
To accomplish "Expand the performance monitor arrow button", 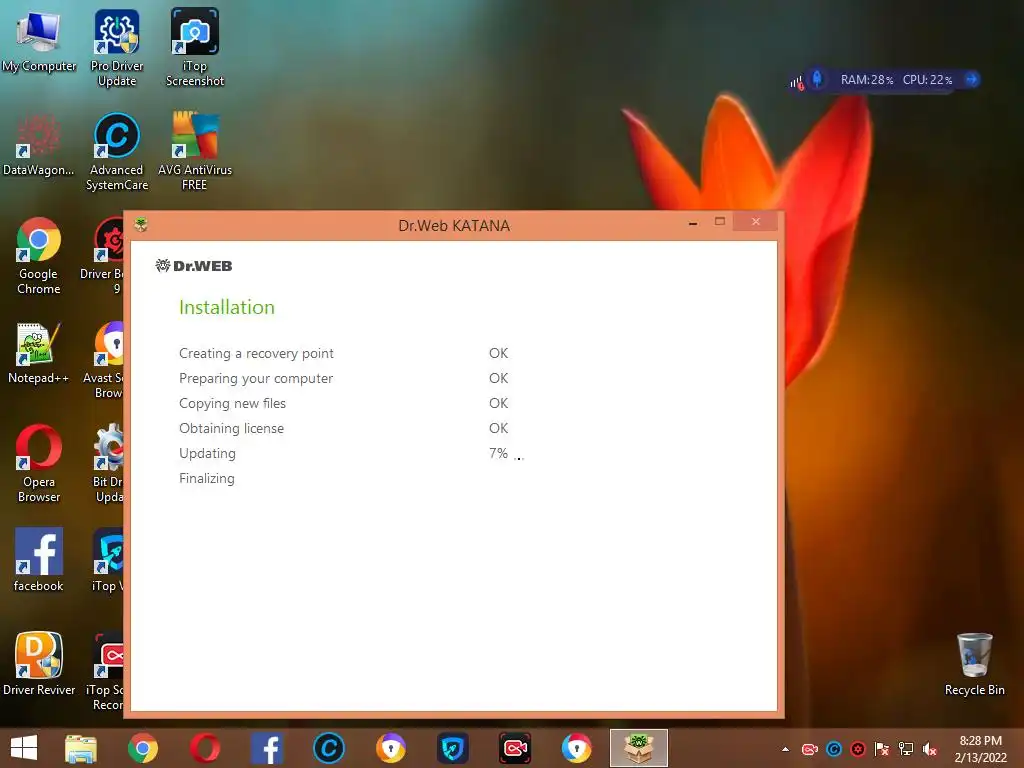I will [x=972, y=80].
